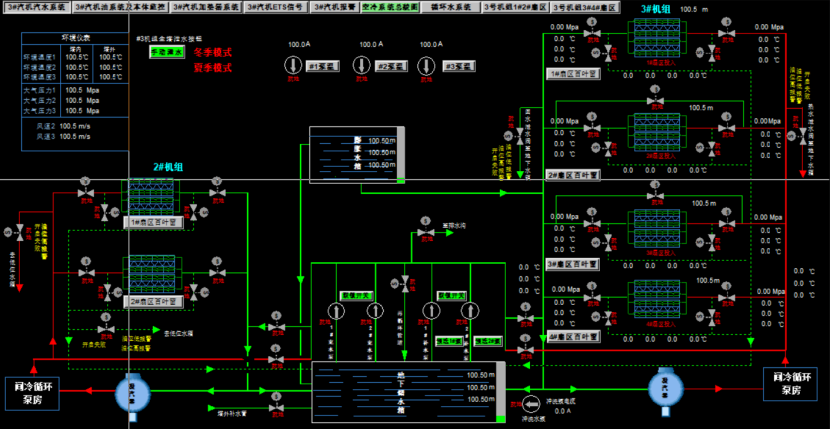Open 4#扇区百叶窗 louver button of 3#机组
830x430 pixels.
pyautogui.click(x=573, y=337)
